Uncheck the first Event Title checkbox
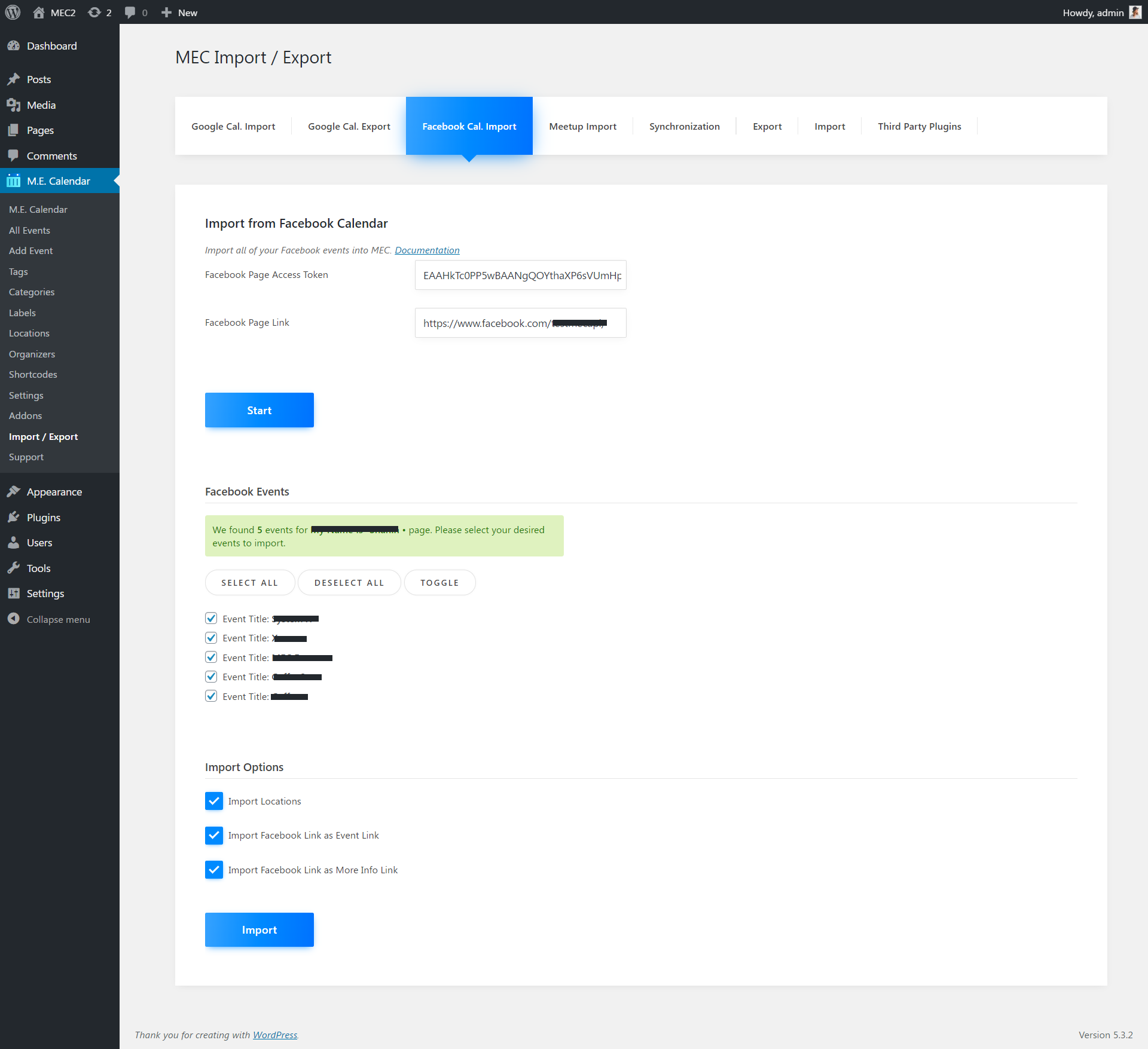Viewport: 1148px width, 1049px height. (211, 619)
